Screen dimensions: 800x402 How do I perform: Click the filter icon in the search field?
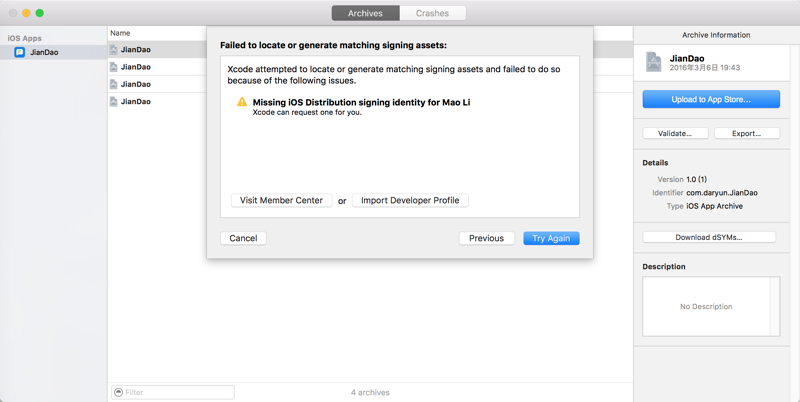tap(119, 392)
